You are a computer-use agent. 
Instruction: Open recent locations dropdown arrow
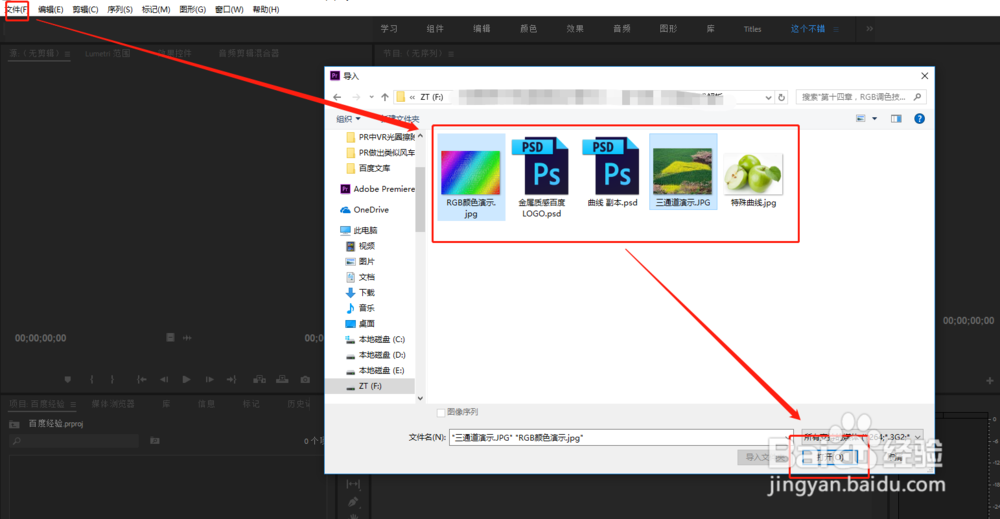371,97
